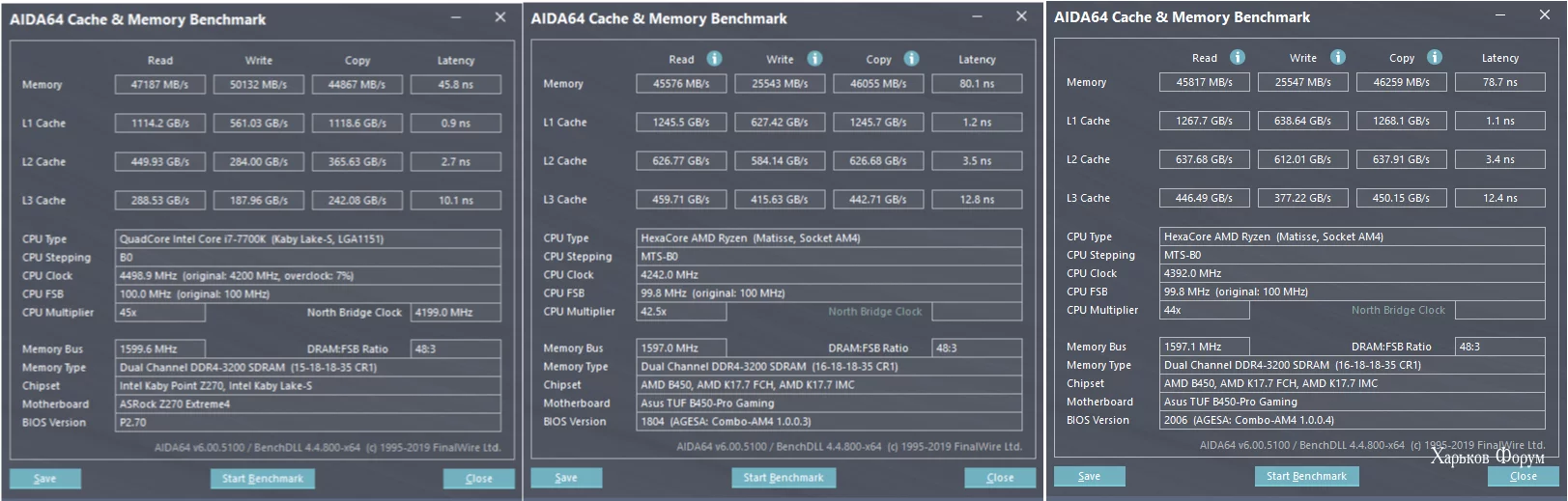This screenshot has height=501, width=1568.
Task: Select the QuadCore Intel Core i7-7700K CPU Type field
Action: 308,239
